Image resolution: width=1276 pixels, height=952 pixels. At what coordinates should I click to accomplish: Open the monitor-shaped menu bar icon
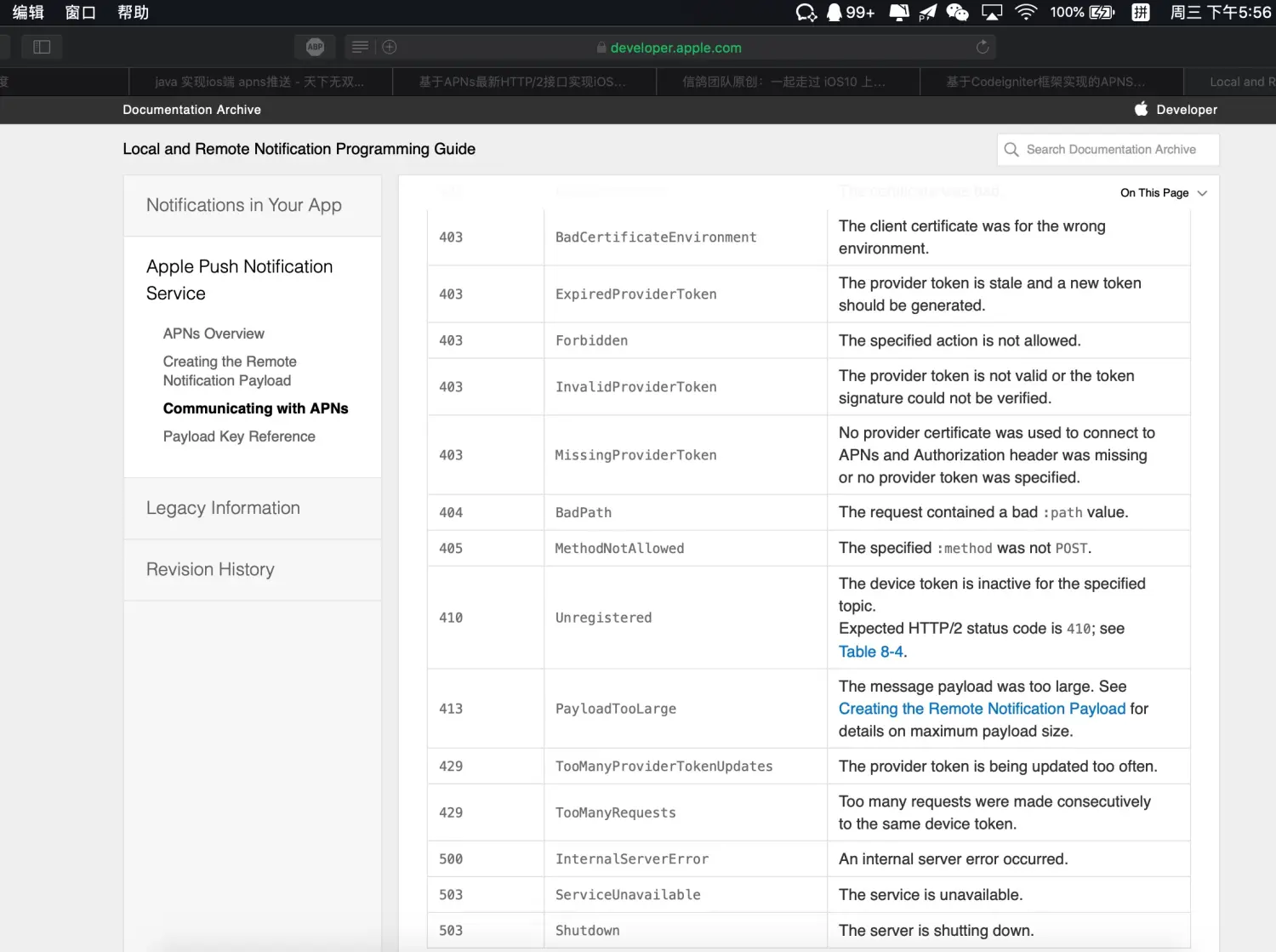tap(899, 12)
